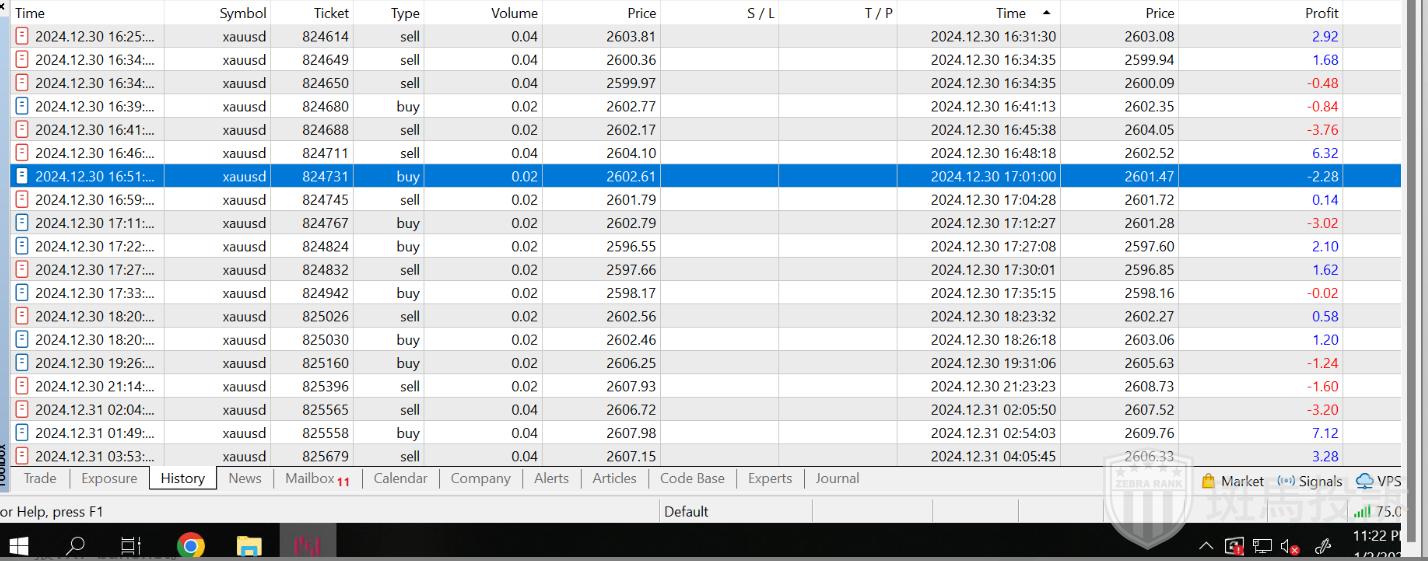Screen dimensions: 1428x561
Task: Sort history by Profit column header
Action: pos(1320,13)
